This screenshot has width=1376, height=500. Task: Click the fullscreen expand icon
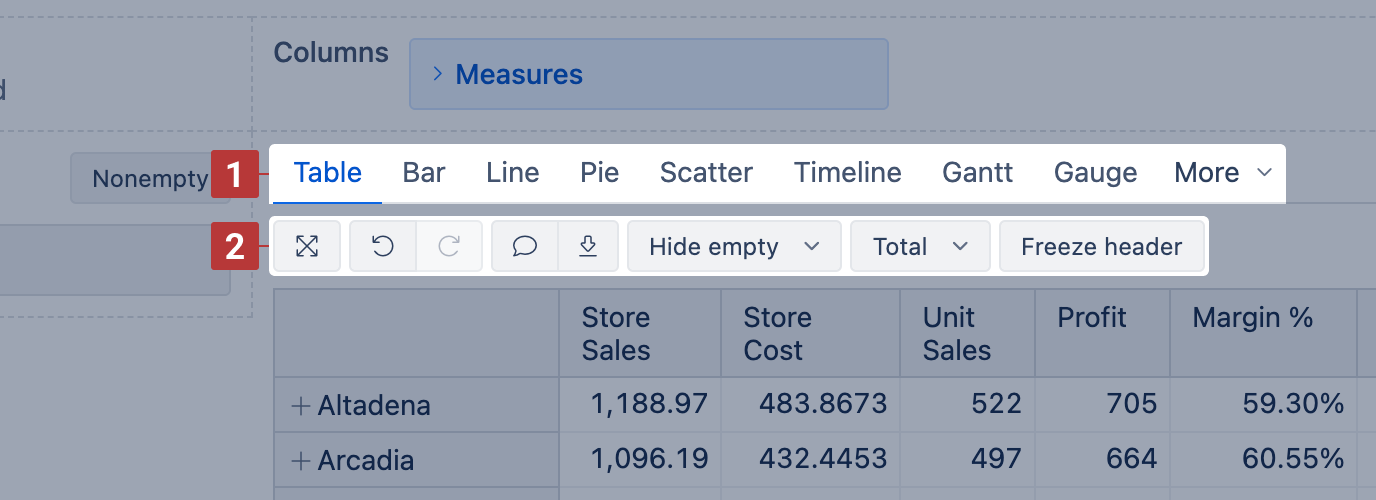307,247
